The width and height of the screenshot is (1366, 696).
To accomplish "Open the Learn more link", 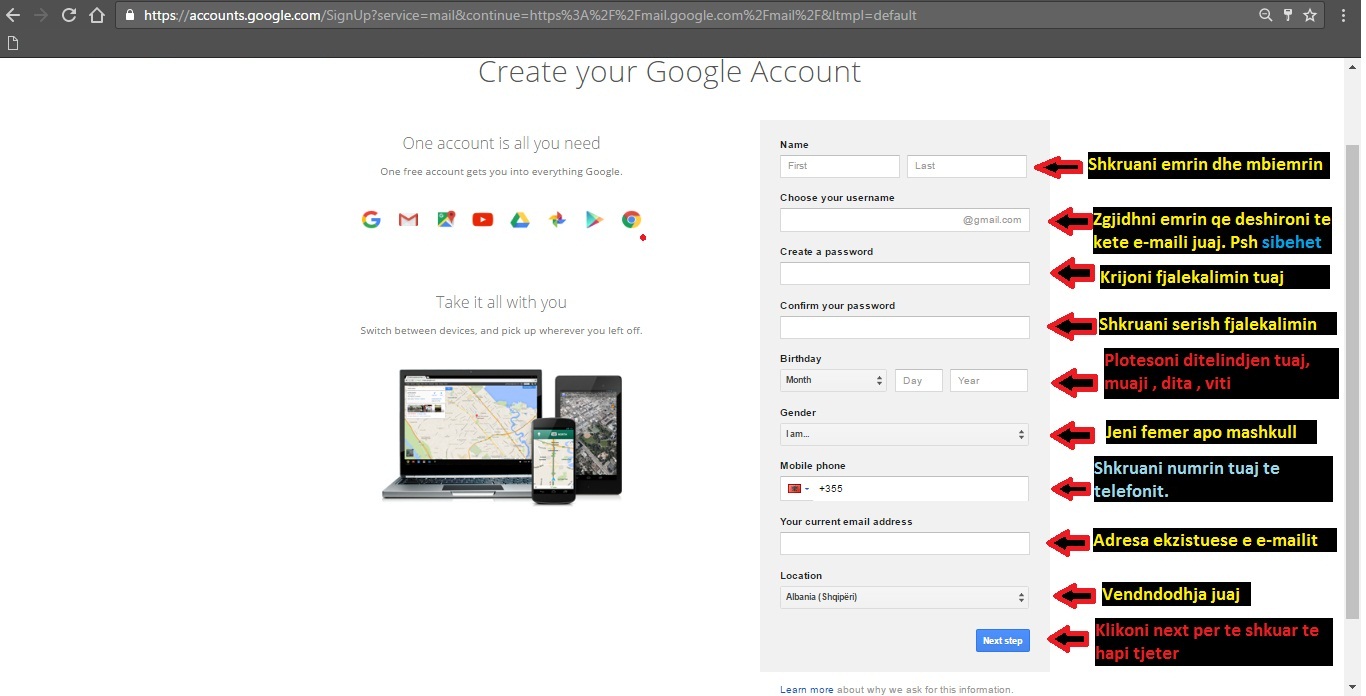I will [807, 690].
